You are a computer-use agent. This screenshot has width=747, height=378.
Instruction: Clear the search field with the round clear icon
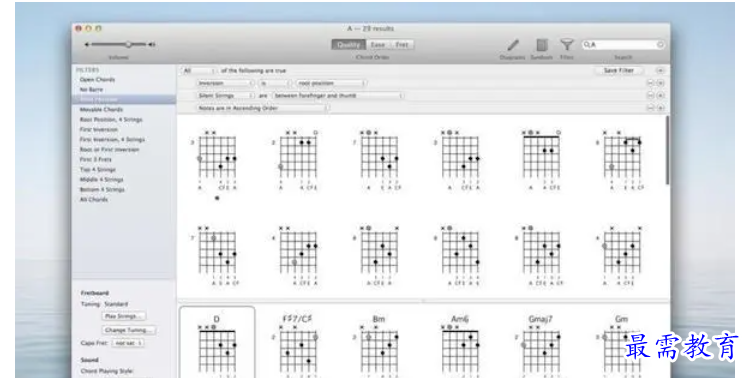pos(660,44)
